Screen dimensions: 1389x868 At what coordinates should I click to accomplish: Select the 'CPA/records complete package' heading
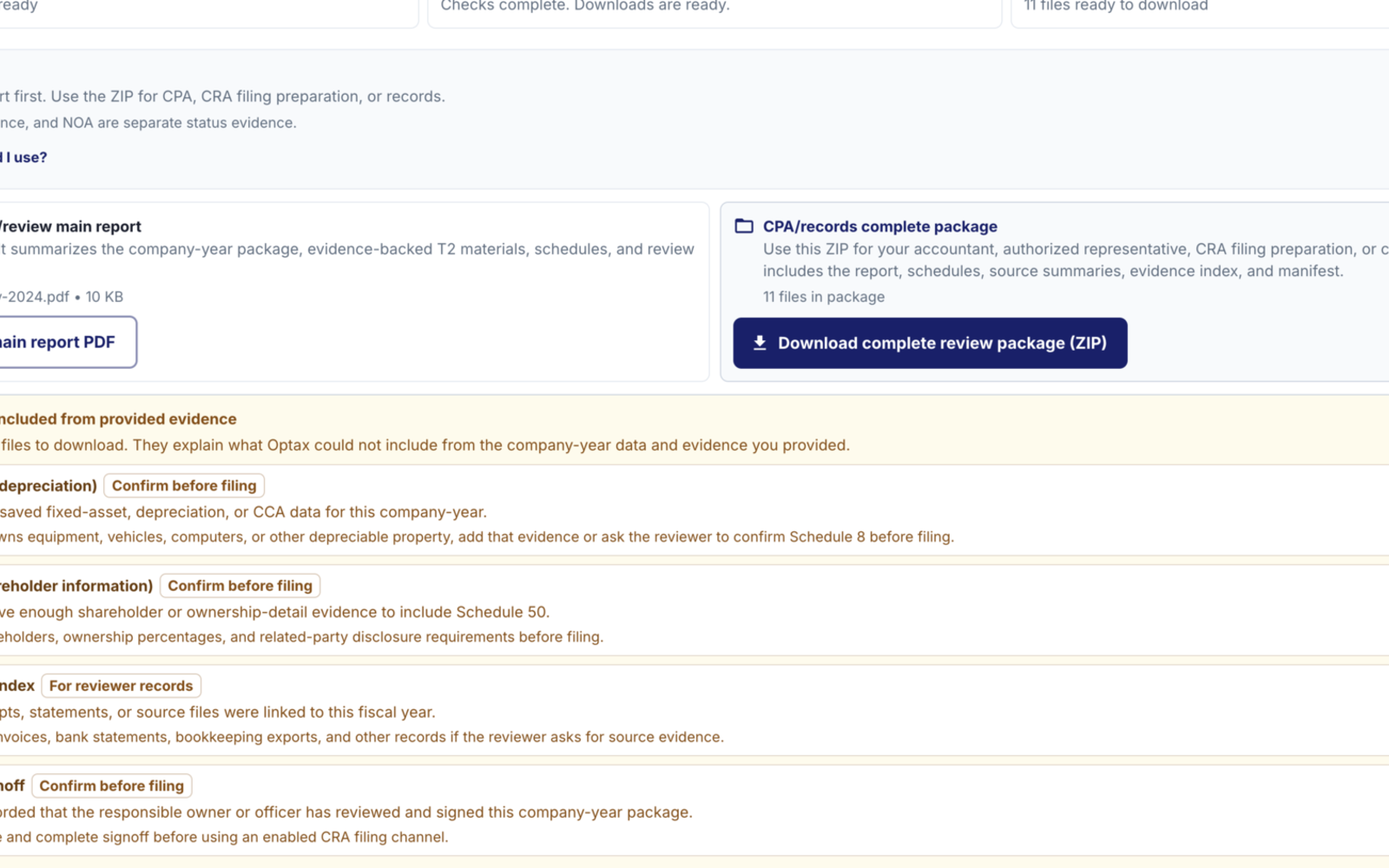click(880, 227)
